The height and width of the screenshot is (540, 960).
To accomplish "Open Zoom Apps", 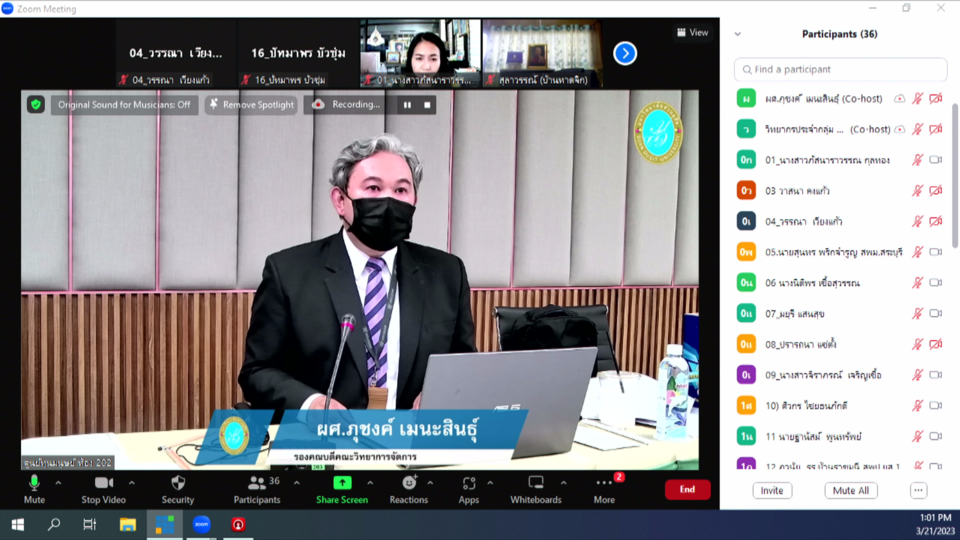I will [x=468, y=489].
